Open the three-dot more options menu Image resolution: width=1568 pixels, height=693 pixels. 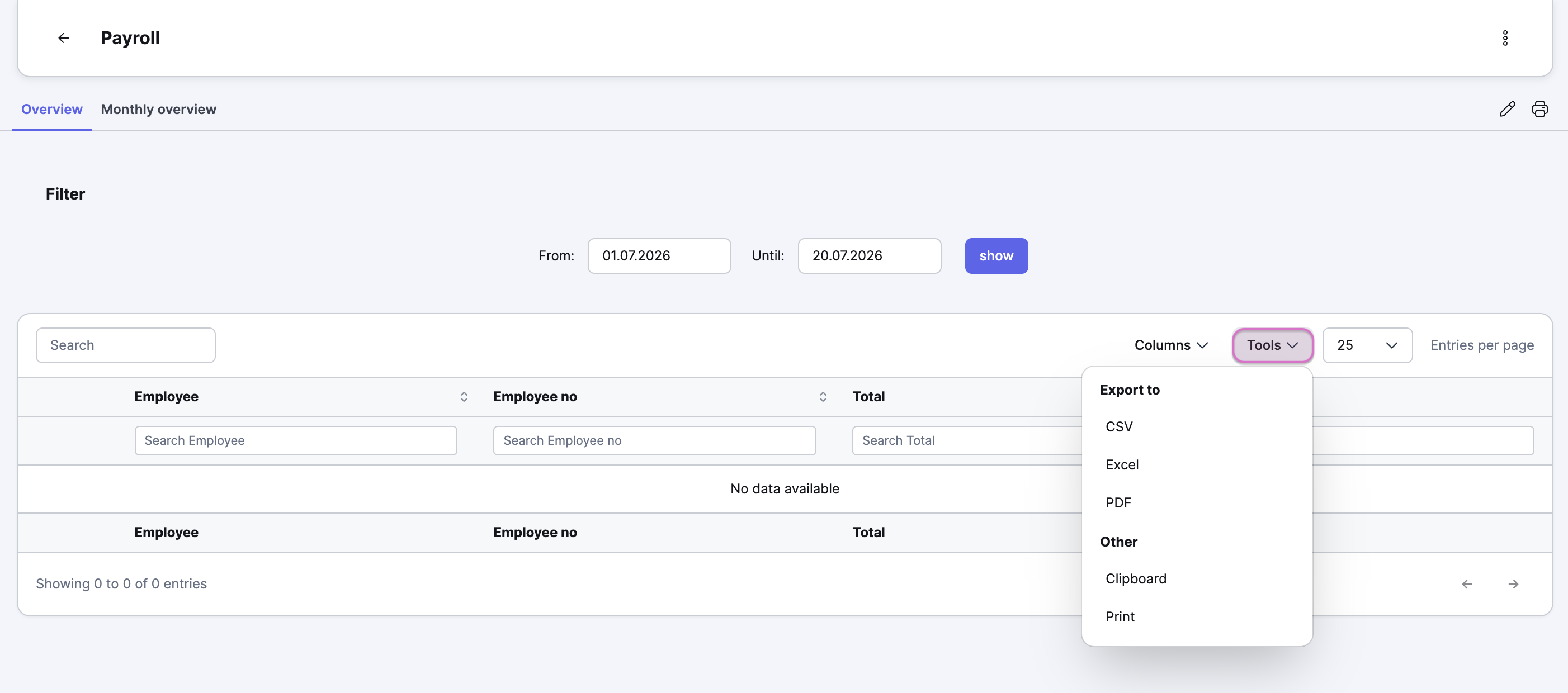[x=1505, y=37]
